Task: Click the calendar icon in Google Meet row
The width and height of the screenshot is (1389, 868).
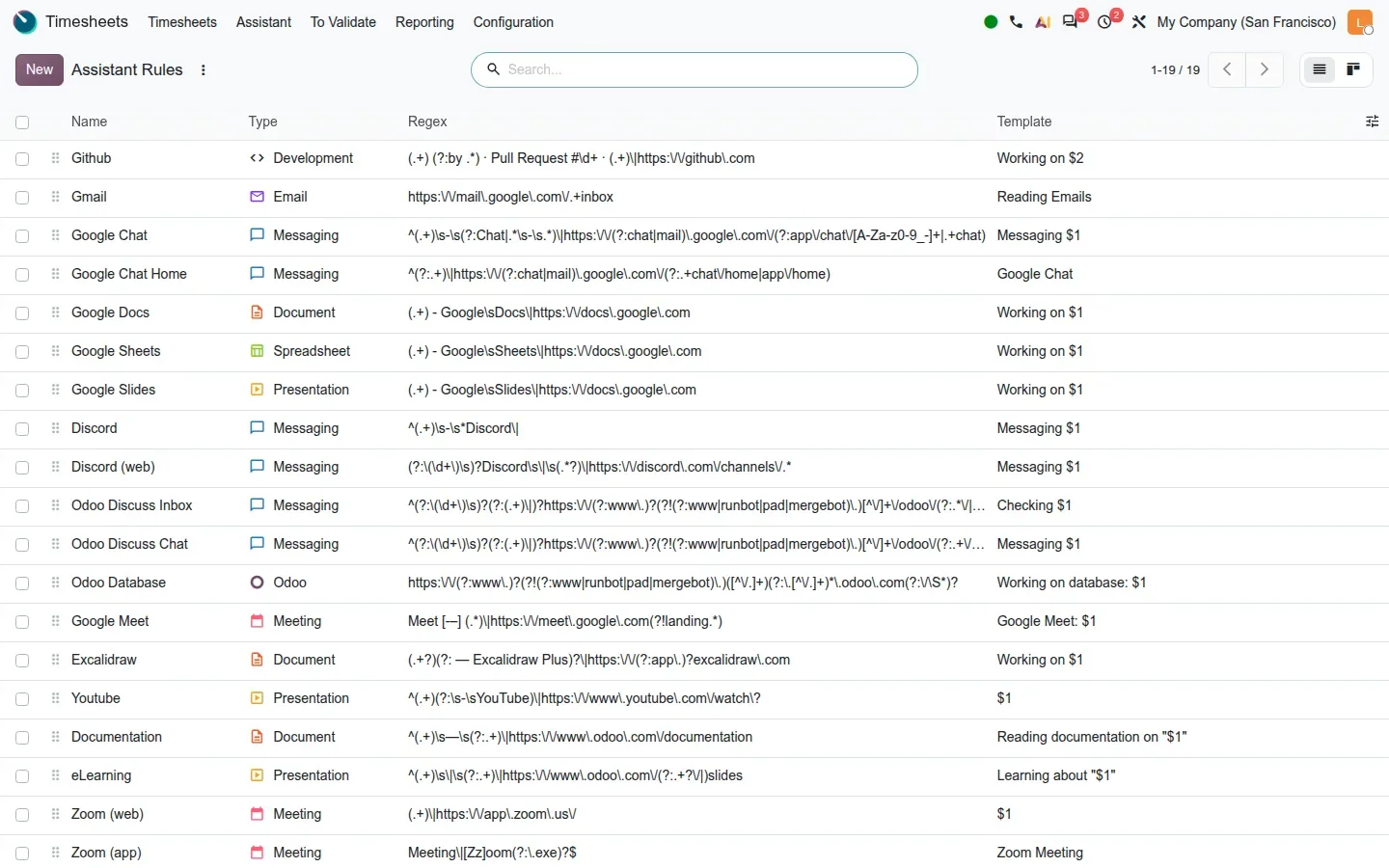Action: (x=257, y=621)
